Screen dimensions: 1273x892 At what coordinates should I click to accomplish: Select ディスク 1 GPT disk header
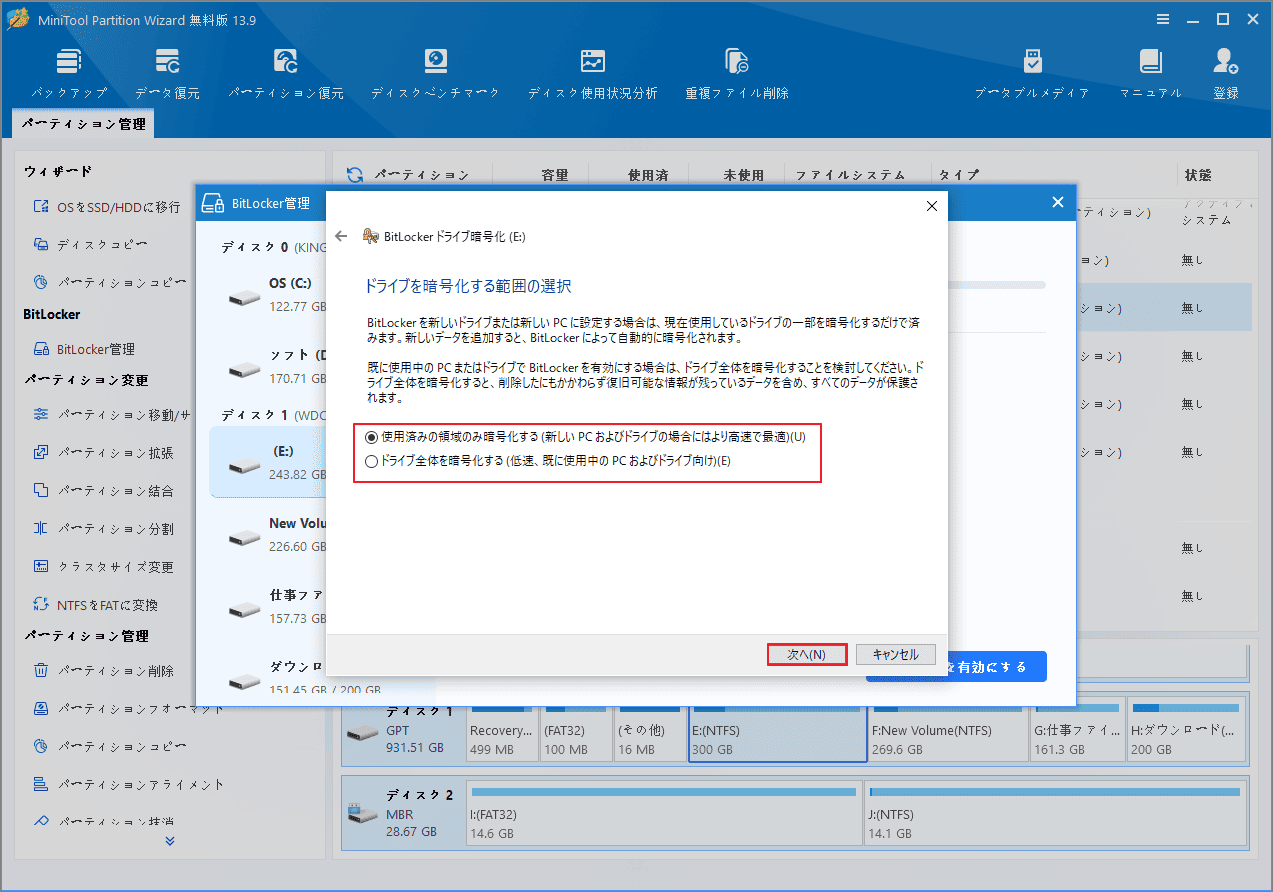pyautogui.click(x=402, y=733)
